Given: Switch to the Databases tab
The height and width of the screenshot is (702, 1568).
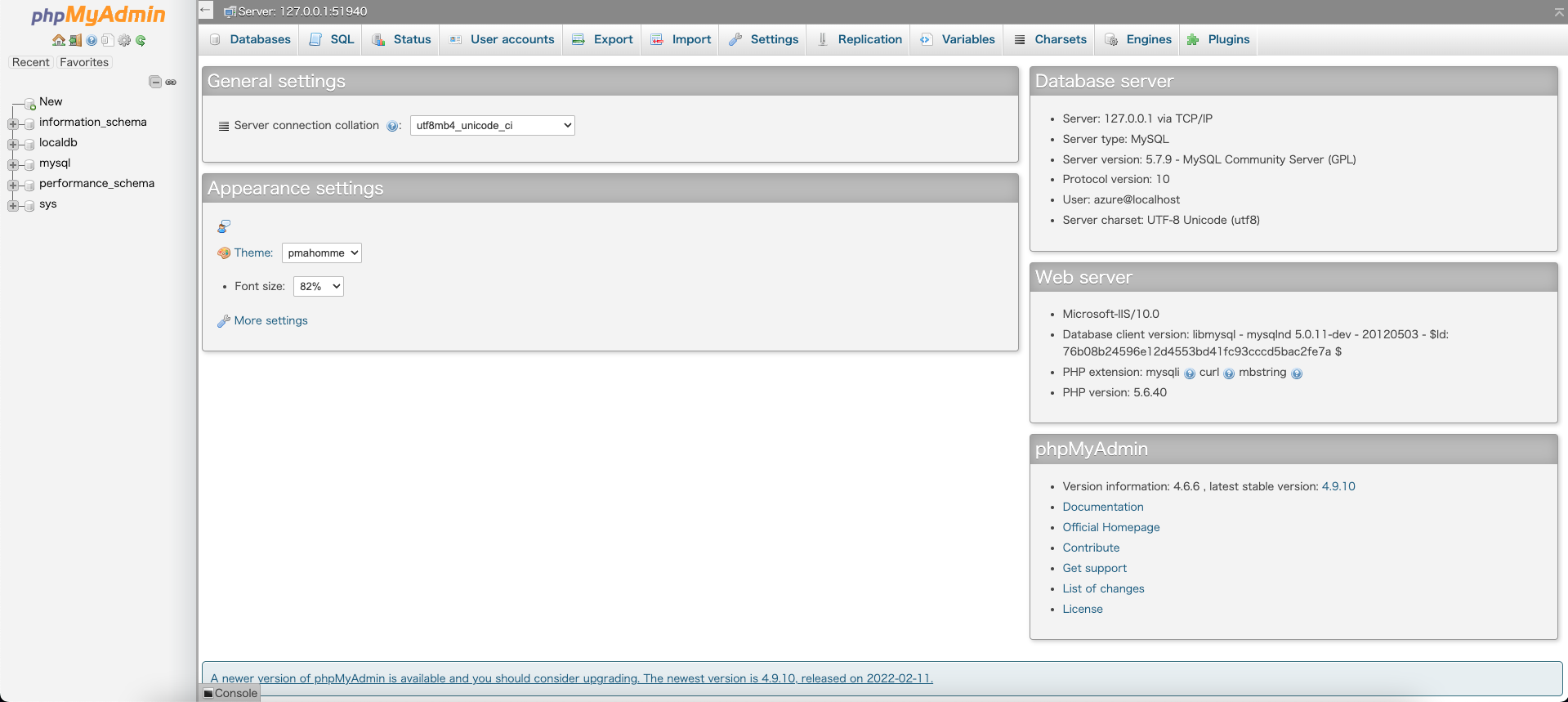Looking at the screenshot, I should (249, 39).
